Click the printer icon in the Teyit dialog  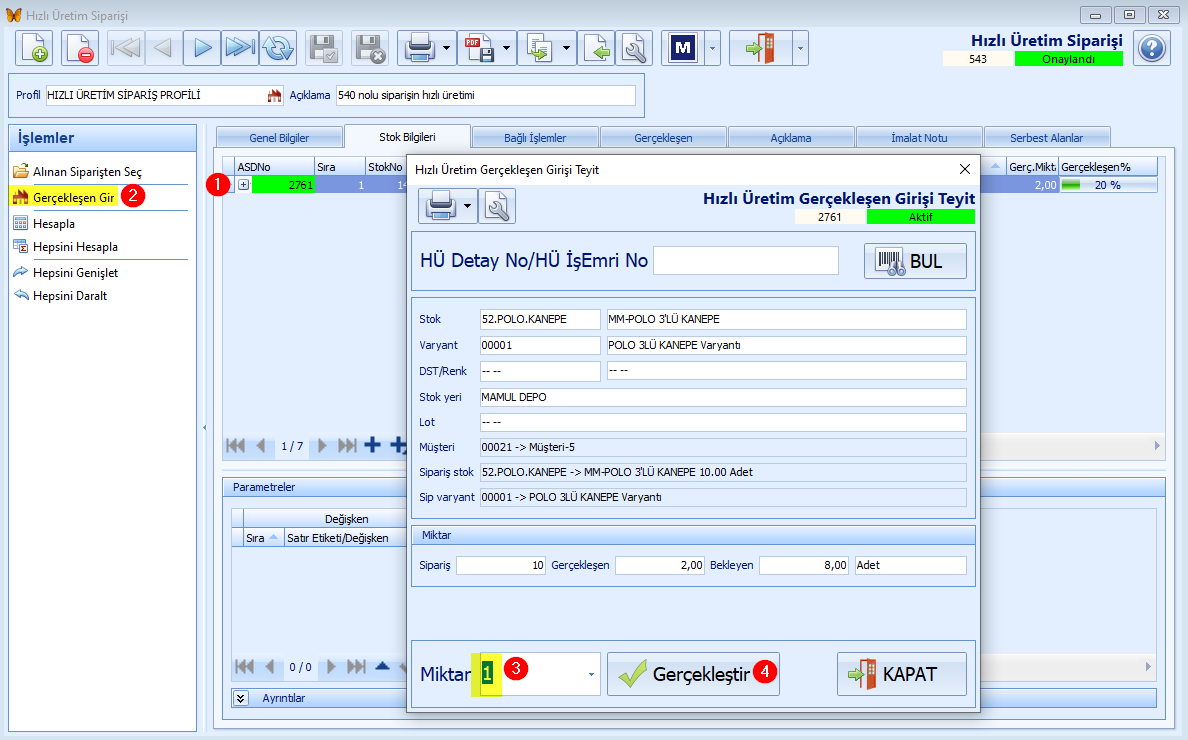(x=441, y=206)
